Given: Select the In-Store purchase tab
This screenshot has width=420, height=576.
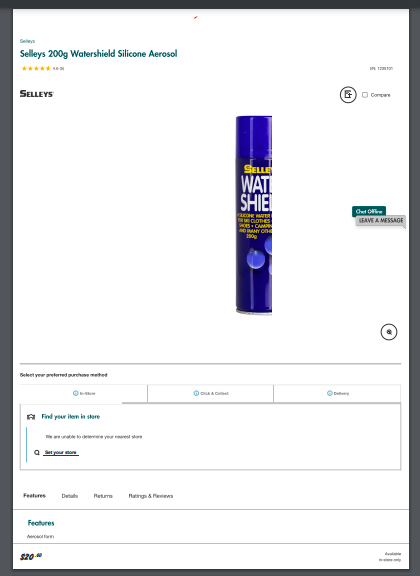Looking at the screenshot, I should [84, 393].
